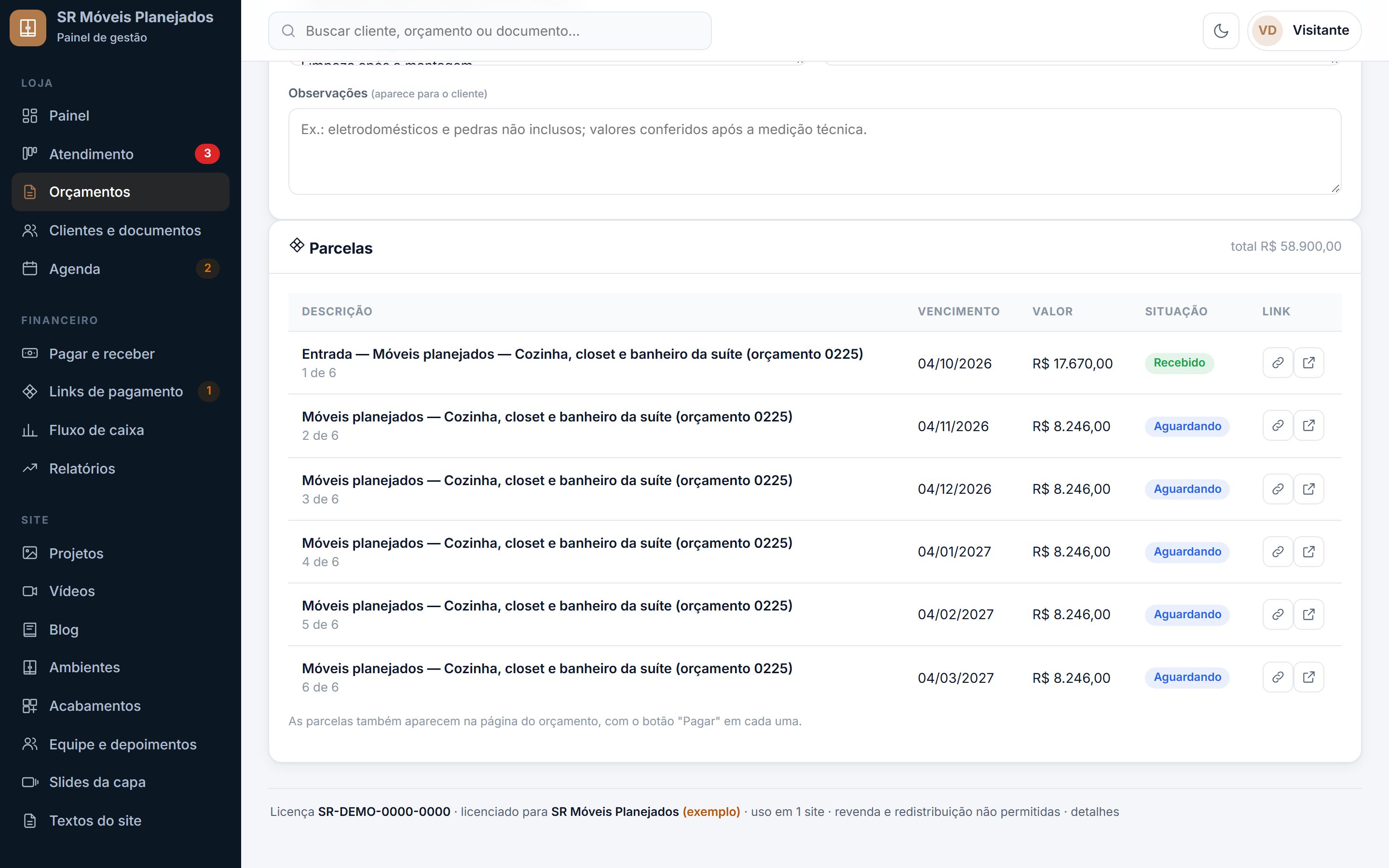Click the Recebido status badge
Screen dimensions: 1389x868
click(x=1179, y=363)
